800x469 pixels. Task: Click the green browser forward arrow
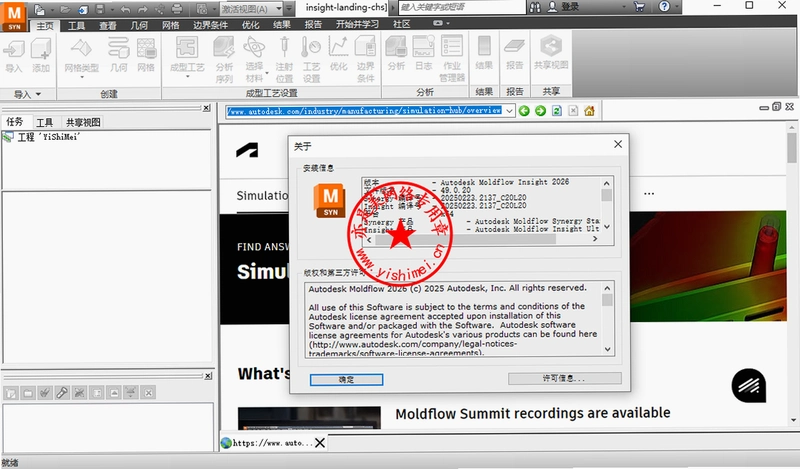pos(540,111)
